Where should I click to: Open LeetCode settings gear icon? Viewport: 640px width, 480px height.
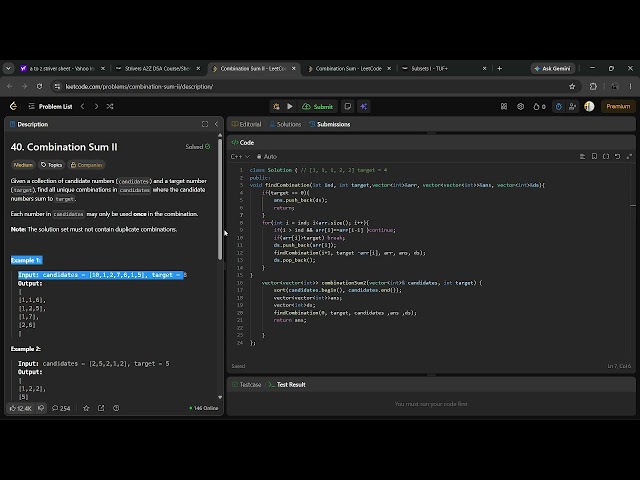point(520,107)
